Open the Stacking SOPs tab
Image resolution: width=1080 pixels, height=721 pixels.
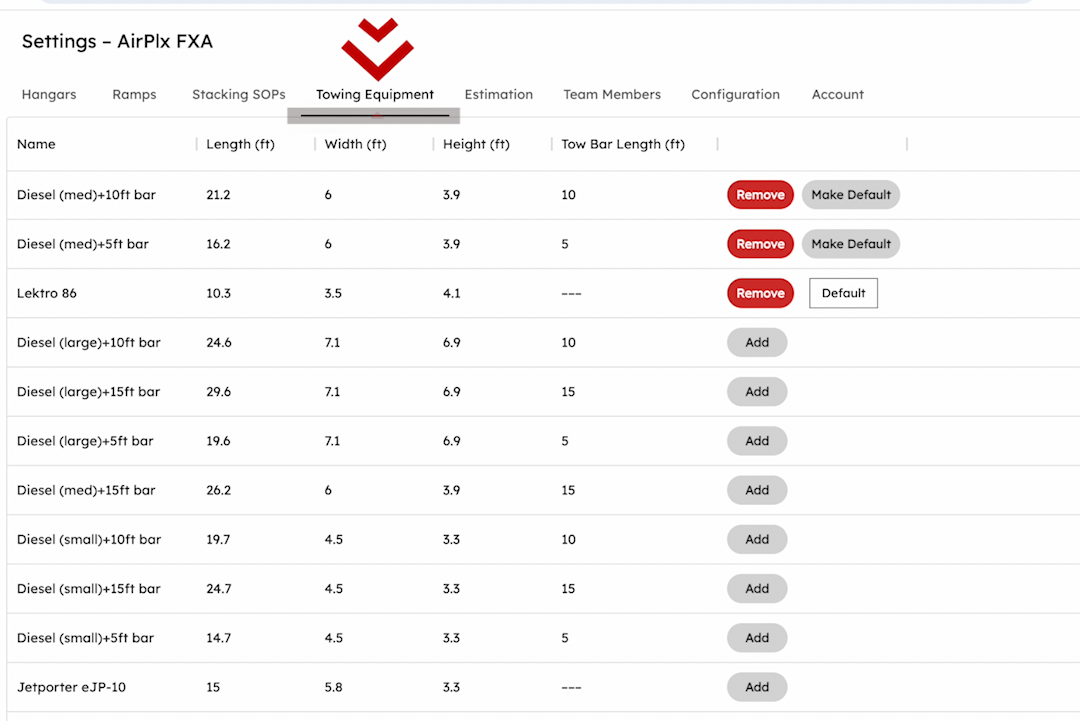tap(239, 95)
